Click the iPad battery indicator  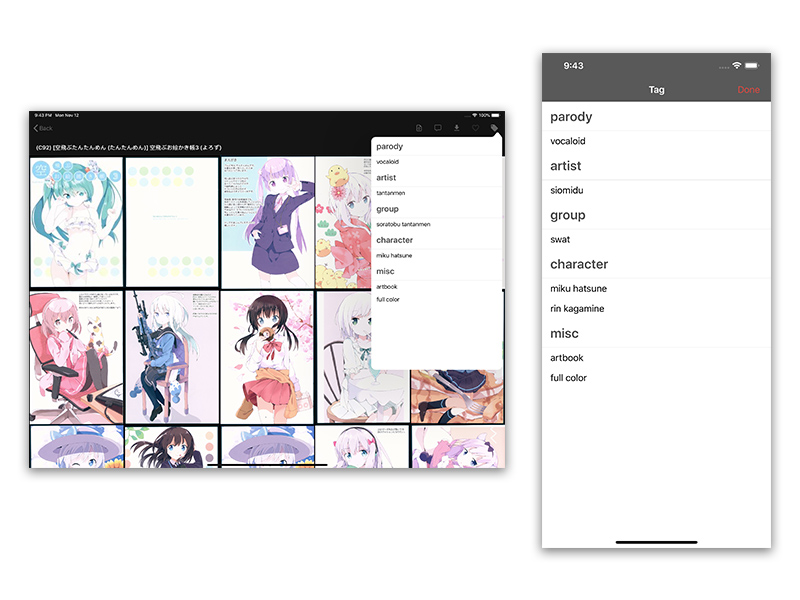(x=495, y=115)
